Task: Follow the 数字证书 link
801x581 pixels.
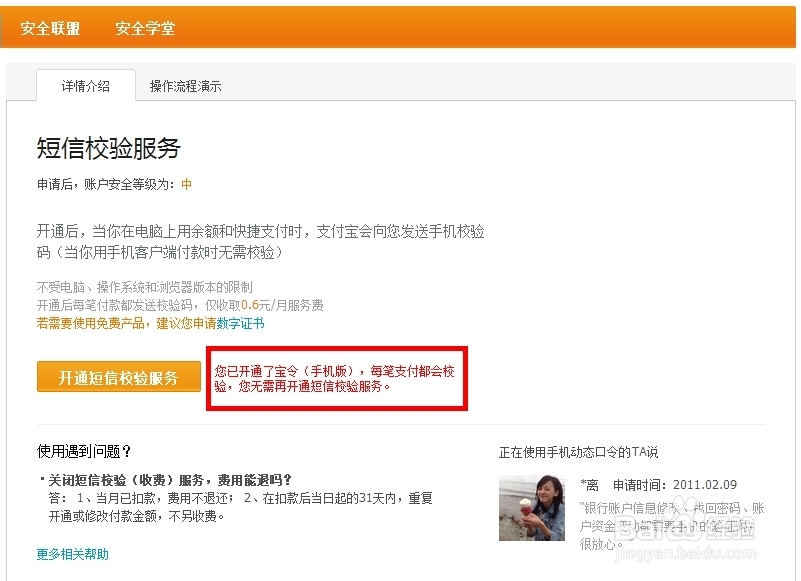Action: [x=241, y=323]
